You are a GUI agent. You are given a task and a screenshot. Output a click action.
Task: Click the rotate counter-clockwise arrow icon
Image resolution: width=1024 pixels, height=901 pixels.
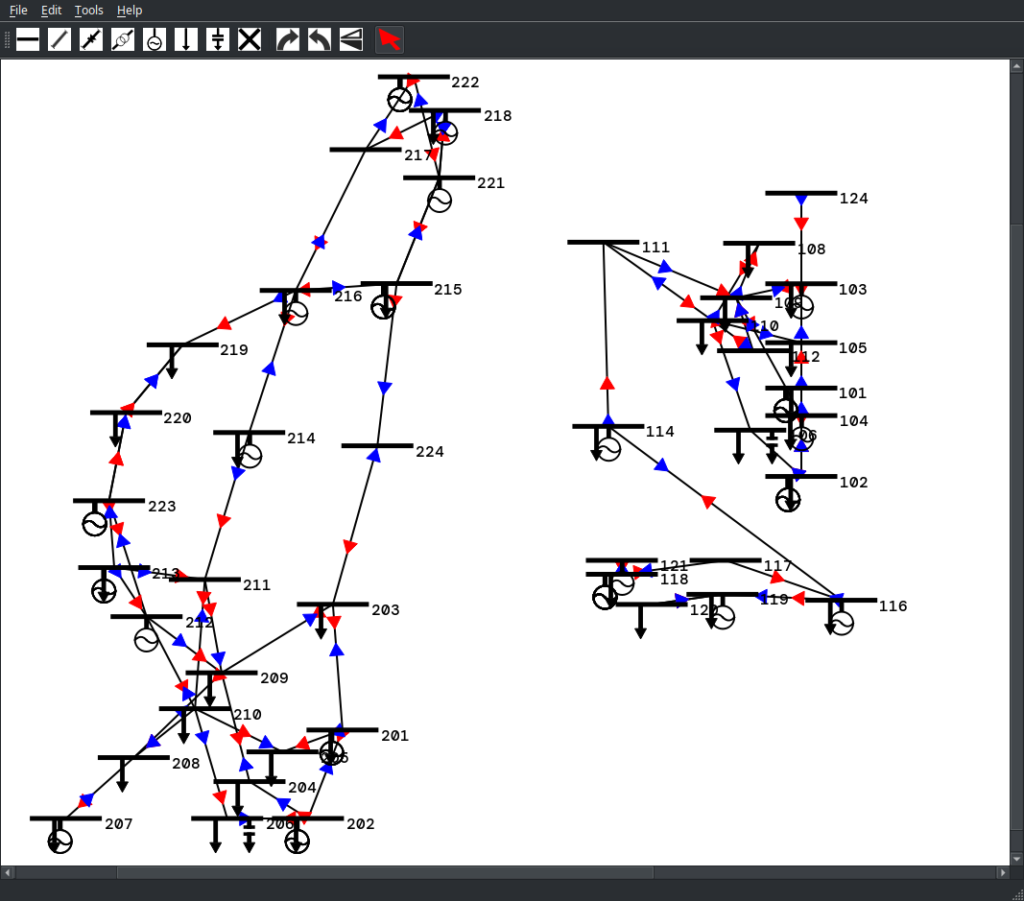tap(319, 40)
